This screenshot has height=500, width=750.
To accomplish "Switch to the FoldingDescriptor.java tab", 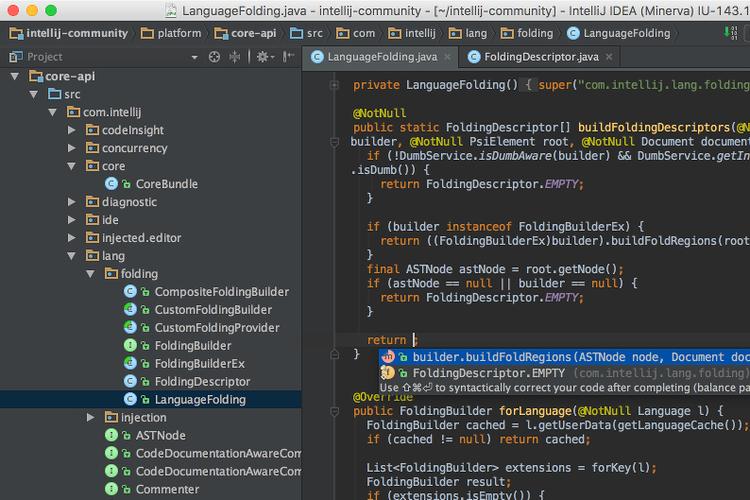I will coord(541,57).
